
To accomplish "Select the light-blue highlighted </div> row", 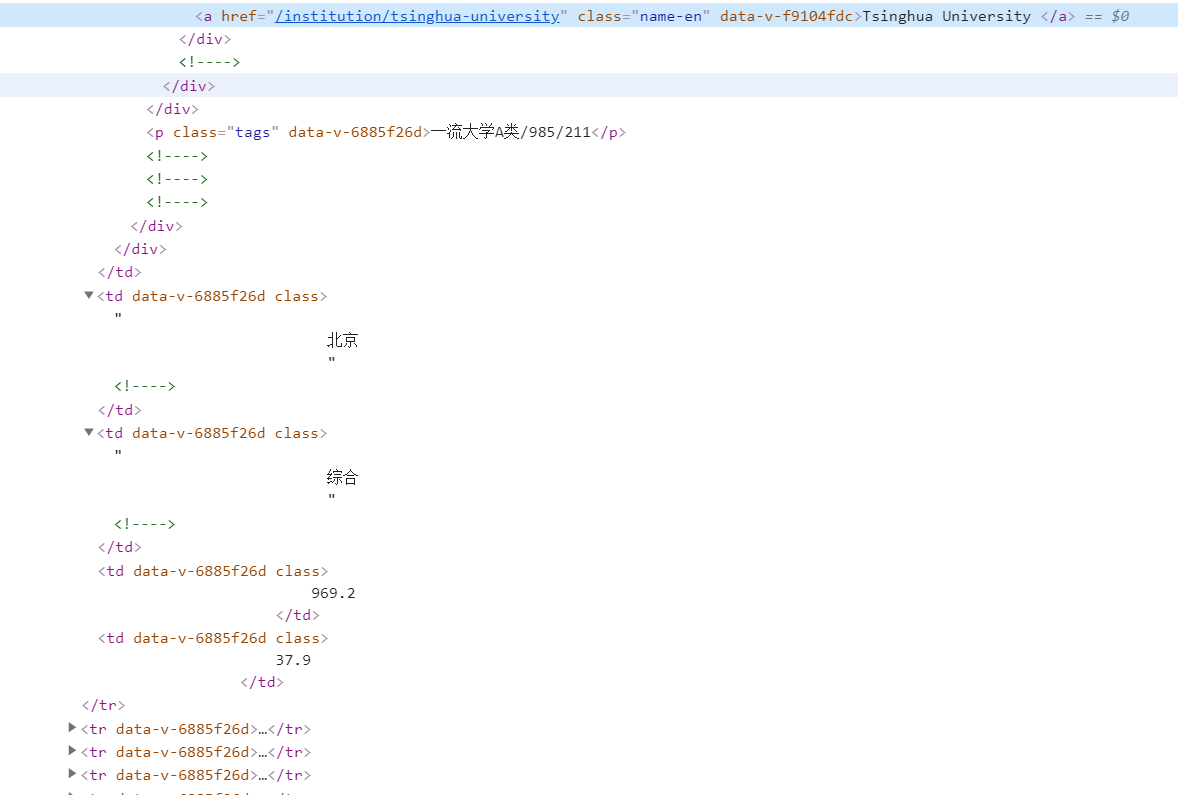I will pos(589,86).
